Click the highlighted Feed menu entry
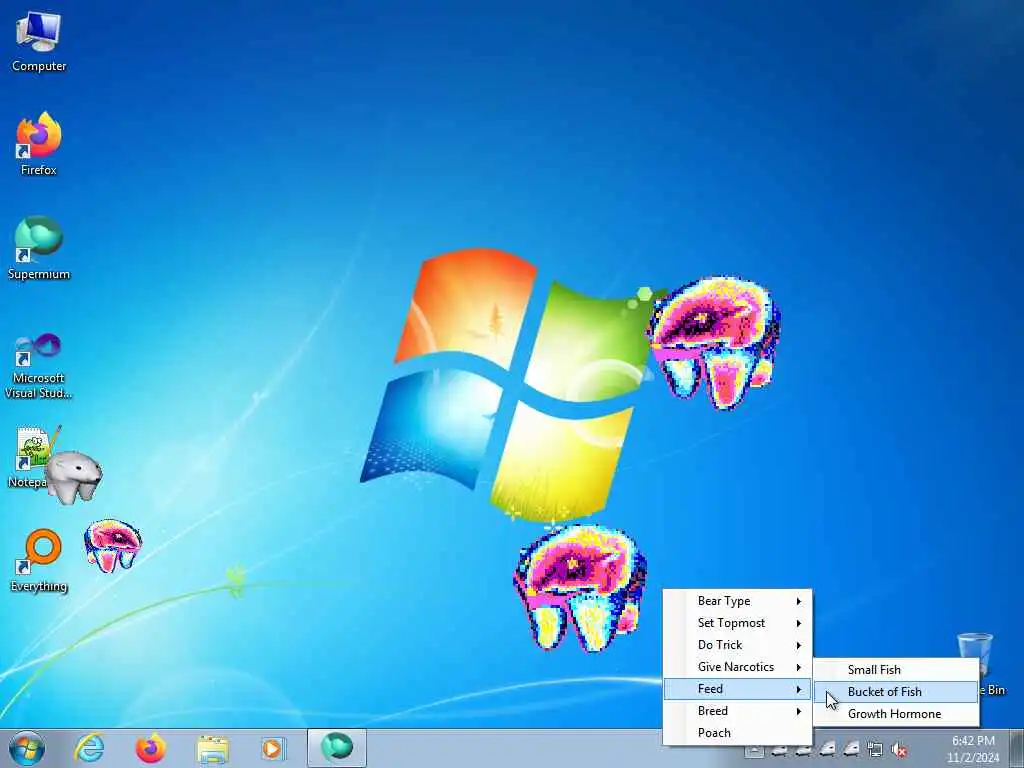The image size is (1024, 768). [x=737, y=689]
